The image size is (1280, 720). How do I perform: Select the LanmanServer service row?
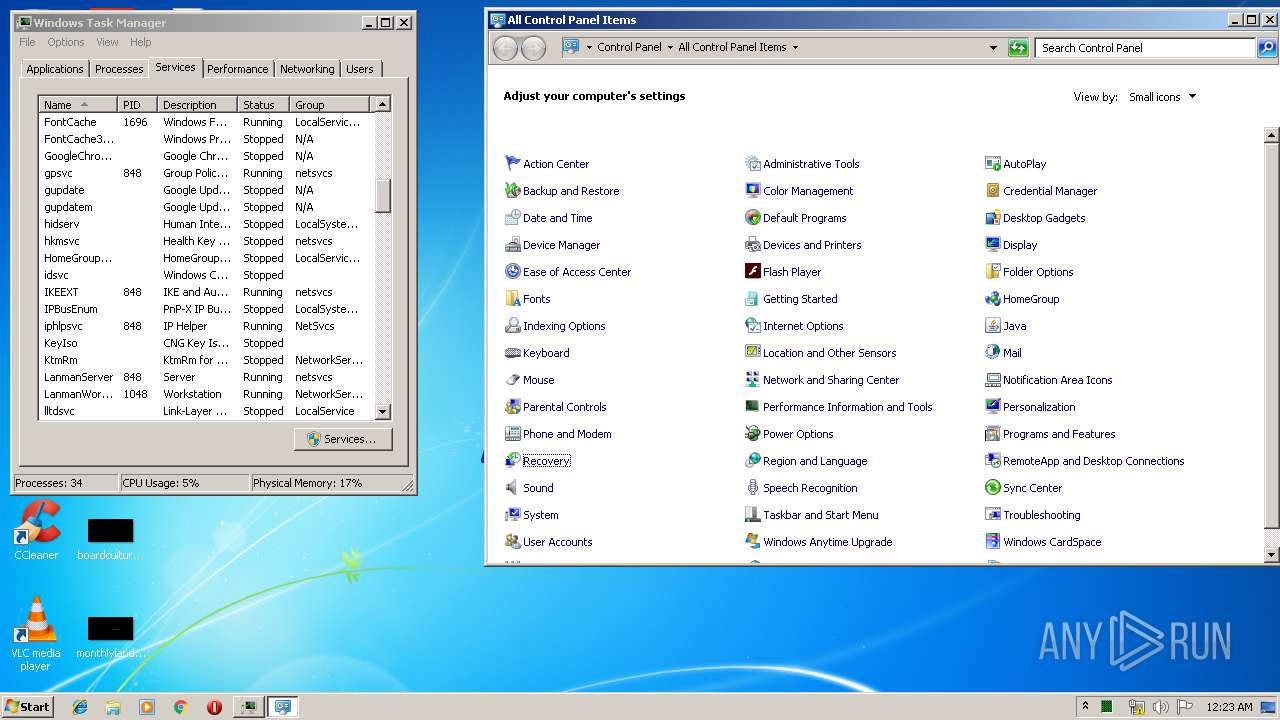point(206,377)
